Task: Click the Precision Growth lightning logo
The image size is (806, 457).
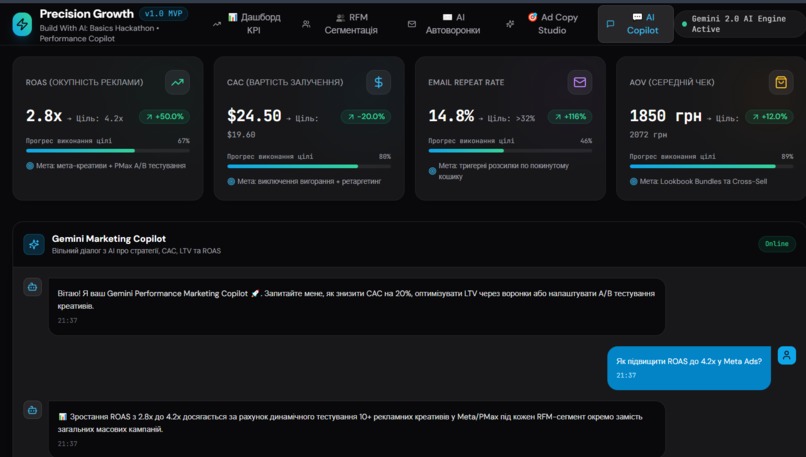Action: [22, 24]
